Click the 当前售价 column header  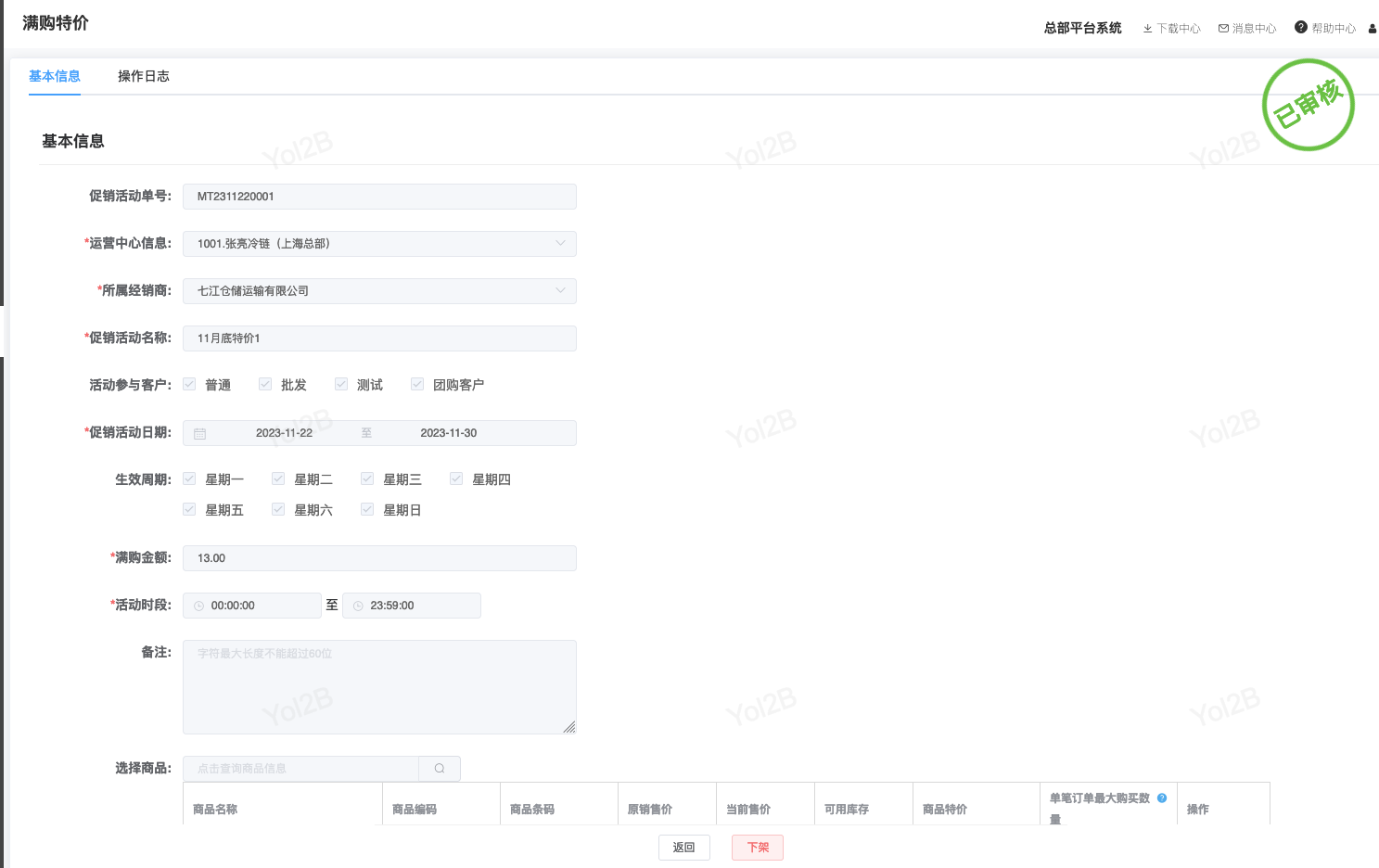(x=748, y=810)
